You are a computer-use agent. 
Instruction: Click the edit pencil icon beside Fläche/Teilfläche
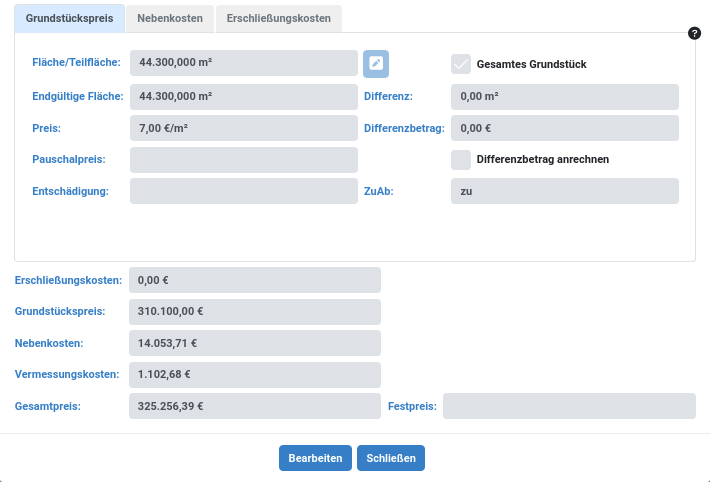pyautogui.click(x=376, y=63)
